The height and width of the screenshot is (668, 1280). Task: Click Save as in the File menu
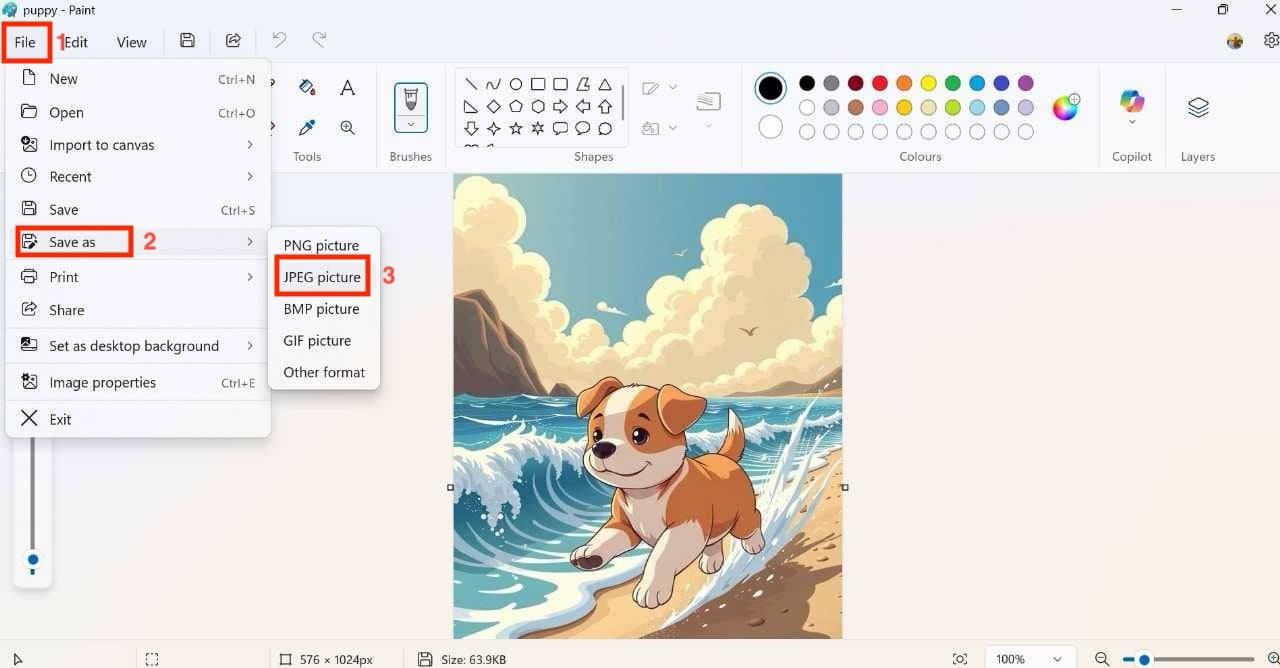click(138, 242)
